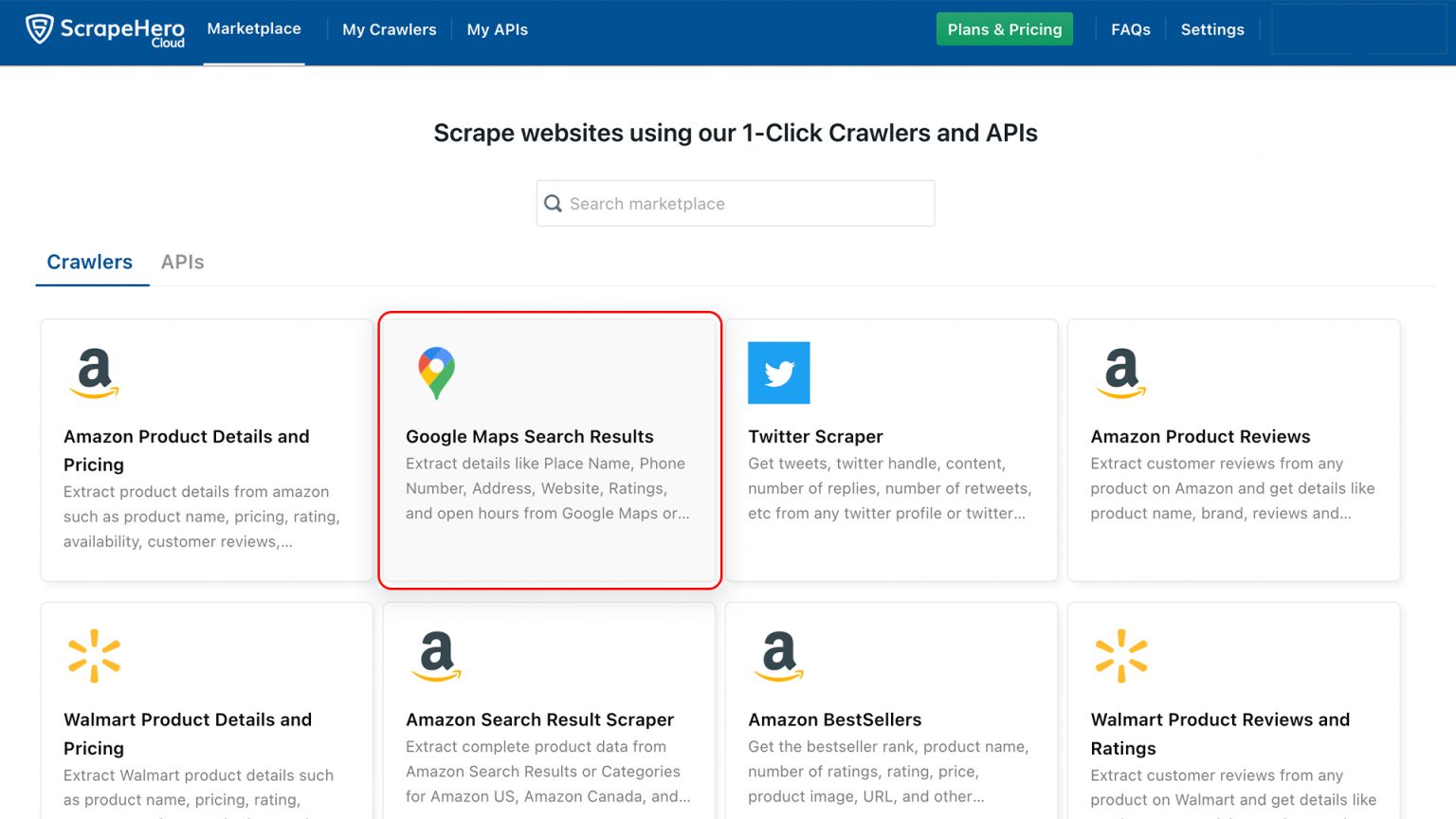Click the Walmart spark icon on Product Details card
The image size is (1456, 819).
tap(93, 655)
